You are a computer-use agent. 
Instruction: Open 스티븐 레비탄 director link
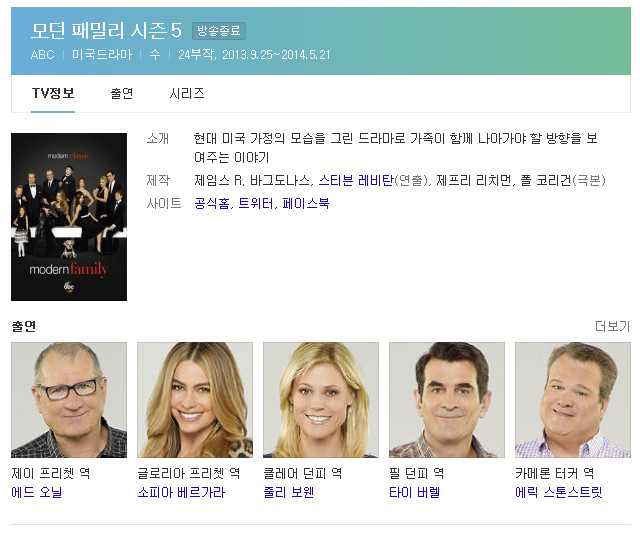coord(356,180)
